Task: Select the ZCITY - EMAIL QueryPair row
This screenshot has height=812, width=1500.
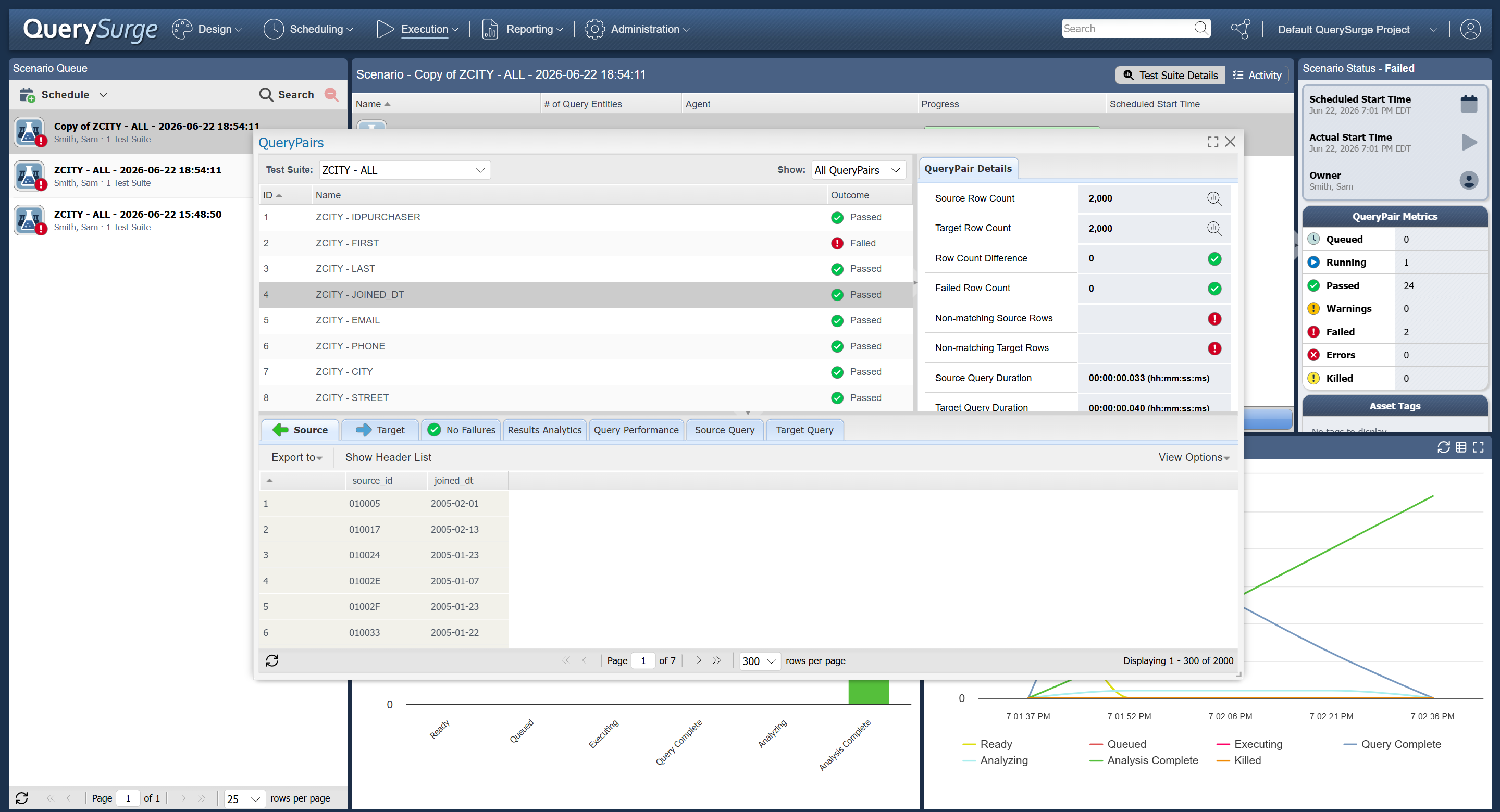Action: click(585, 320)
